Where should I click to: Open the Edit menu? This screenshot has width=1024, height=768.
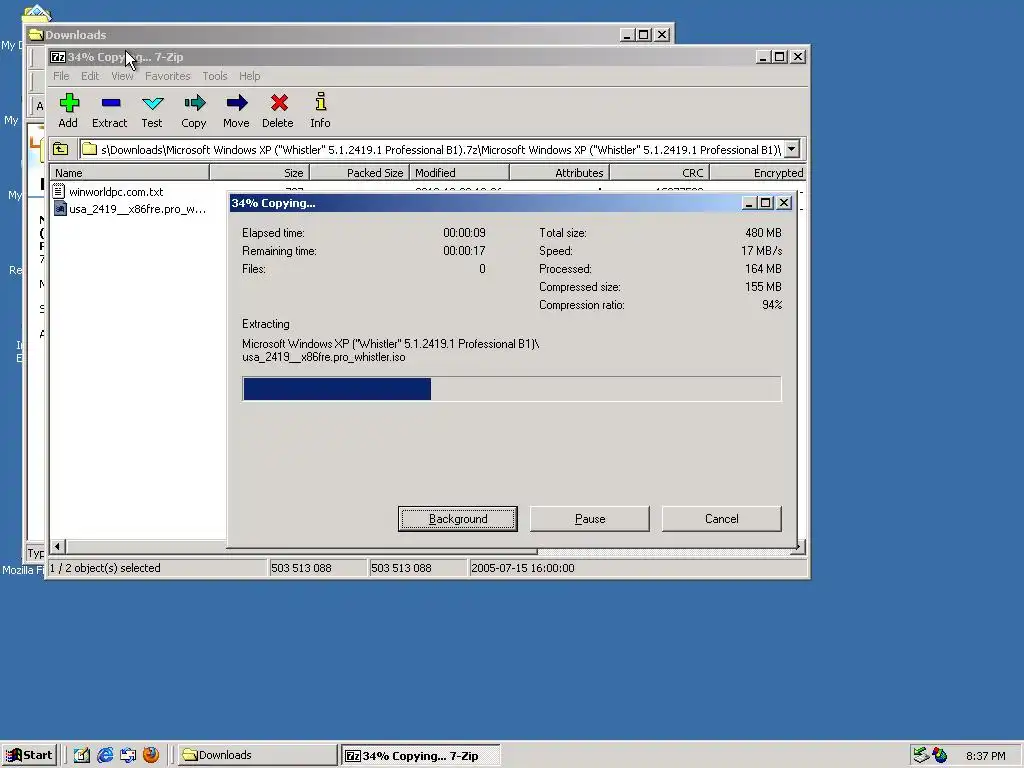[90, 76]
